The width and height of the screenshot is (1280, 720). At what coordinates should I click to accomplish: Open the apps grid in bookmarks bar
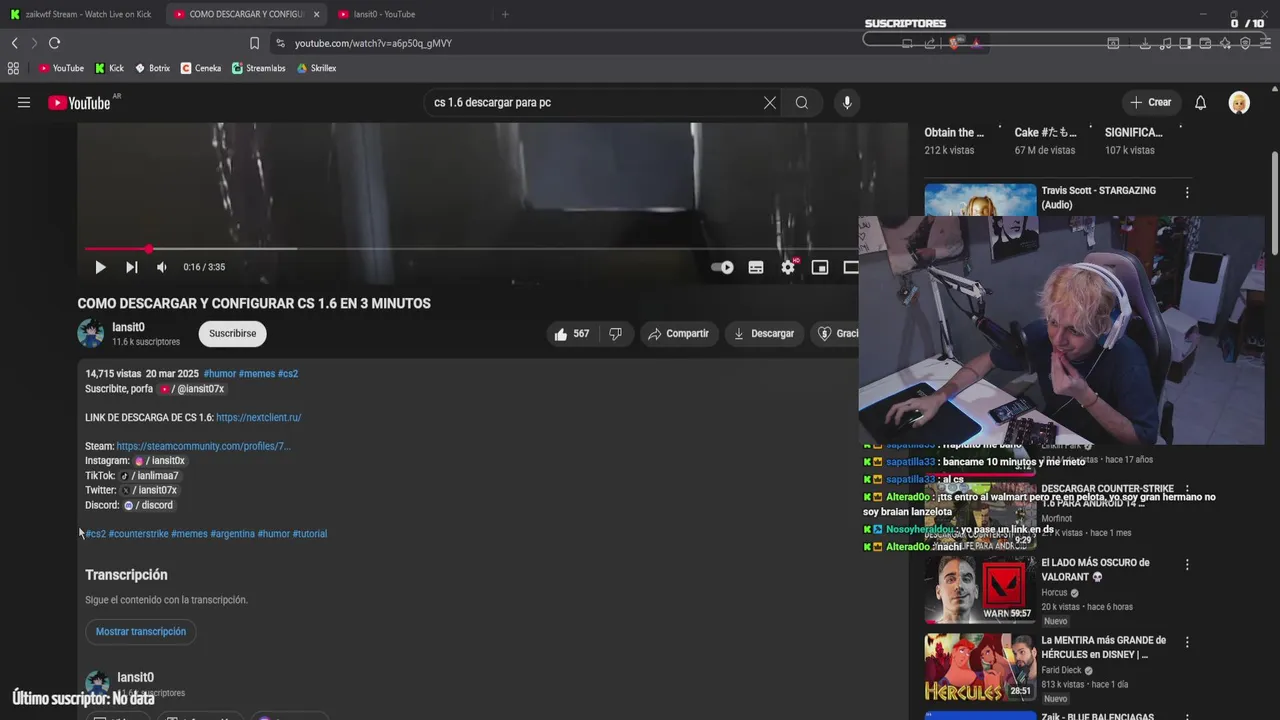coord(13,68)
